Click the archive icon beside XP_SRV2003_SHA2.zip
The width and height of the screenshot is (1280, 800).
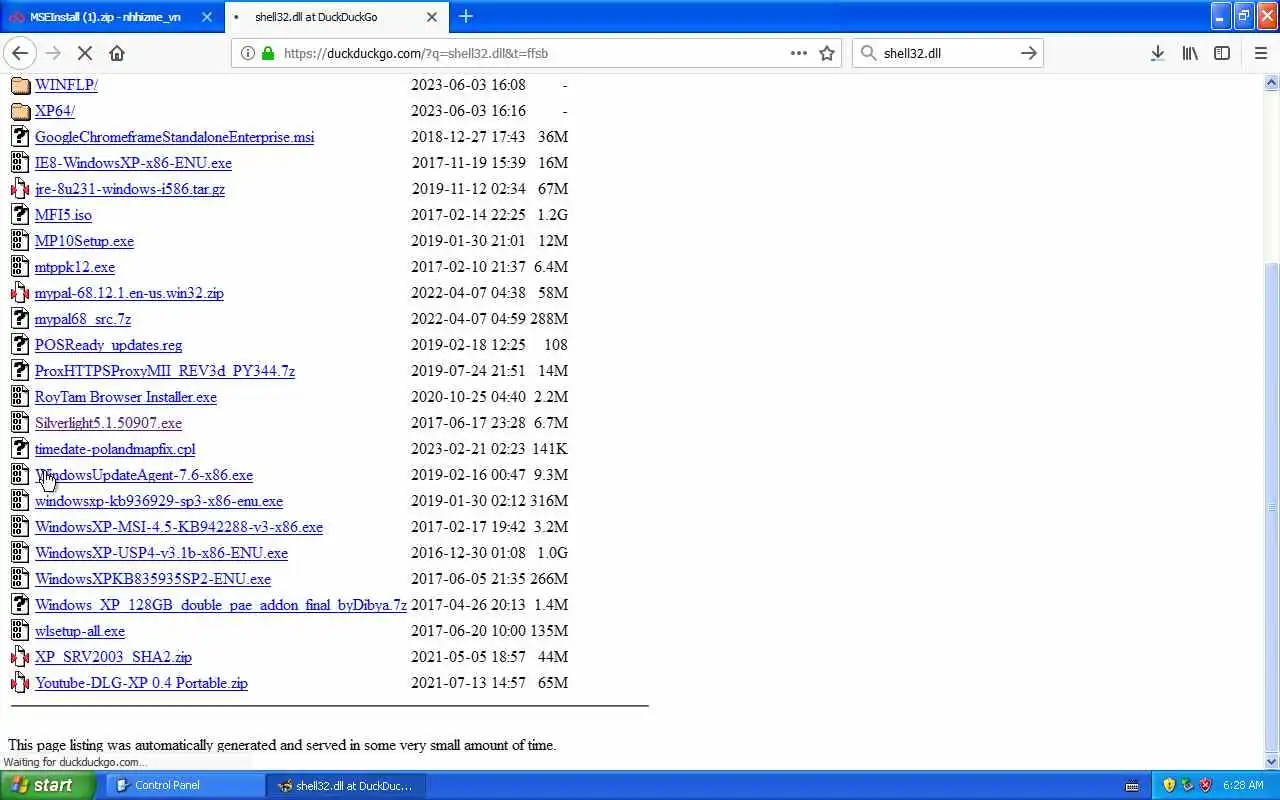pyautogui.click(x=20, y=657)
